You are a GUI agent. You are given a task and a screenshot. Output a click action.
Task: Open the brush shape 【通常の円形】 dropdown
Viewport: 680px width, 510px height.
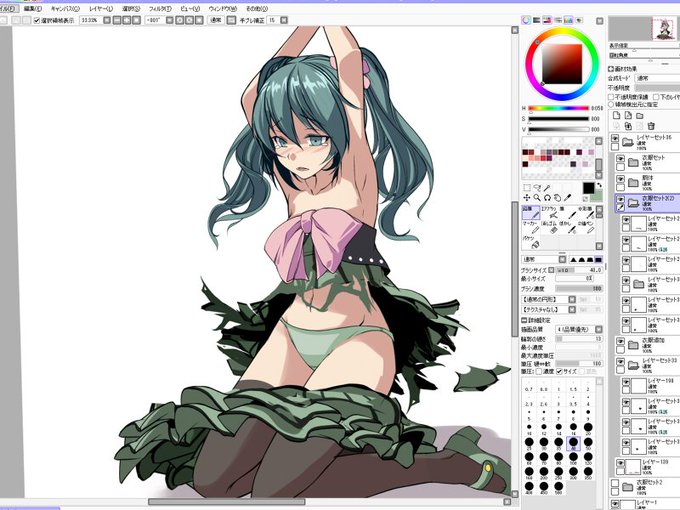(x=549, y=299)
